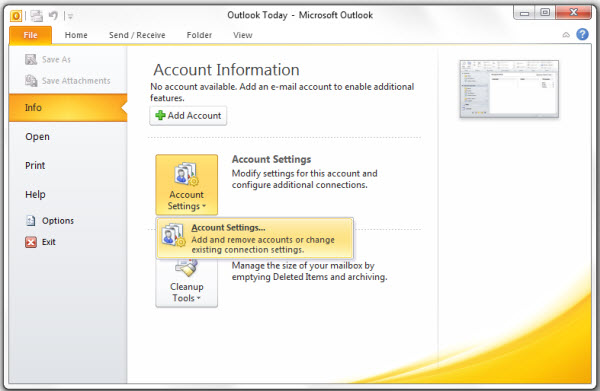This screenshot has width=600, height=391.
Task: Click the Outlook application icon in title bar
Action: (16, 16)
